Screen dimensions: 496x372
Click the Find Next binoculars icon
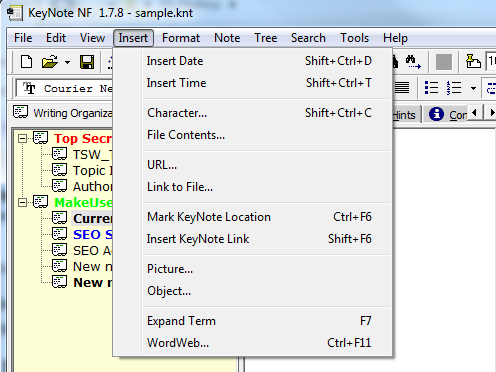pos(413,62)
